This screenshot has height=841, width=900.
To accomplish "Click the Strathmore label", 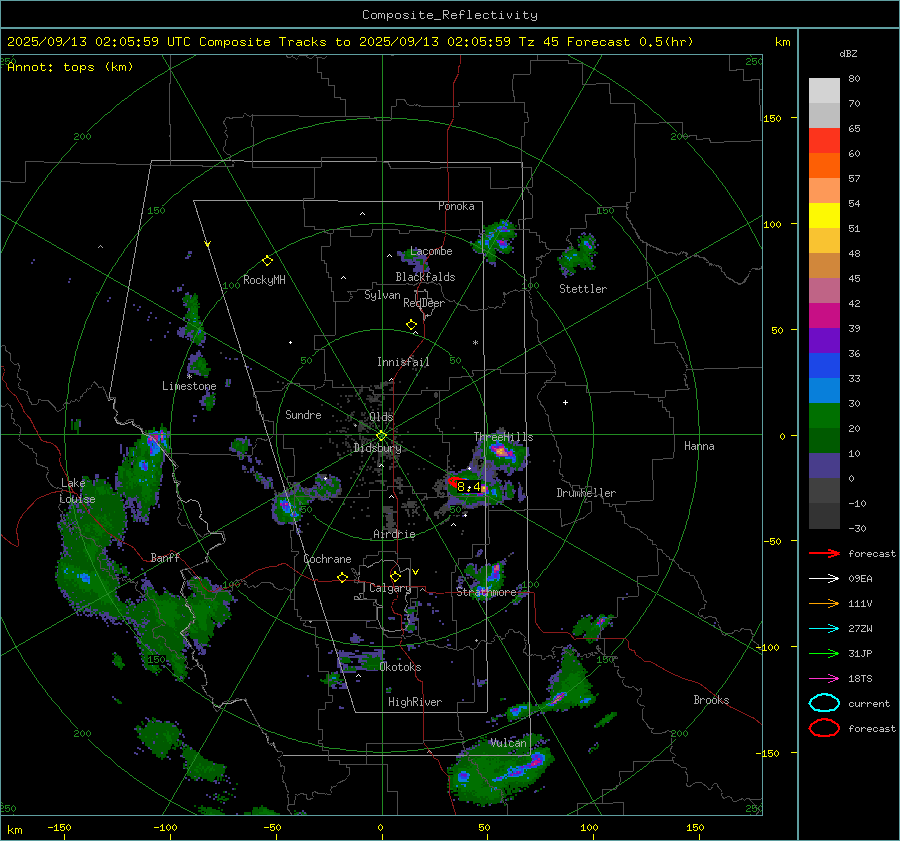I will click(486, 592).
